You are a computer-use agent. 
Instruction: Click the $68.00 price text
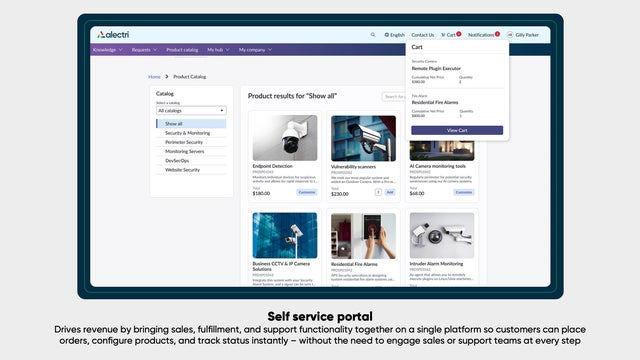(417, 193)
